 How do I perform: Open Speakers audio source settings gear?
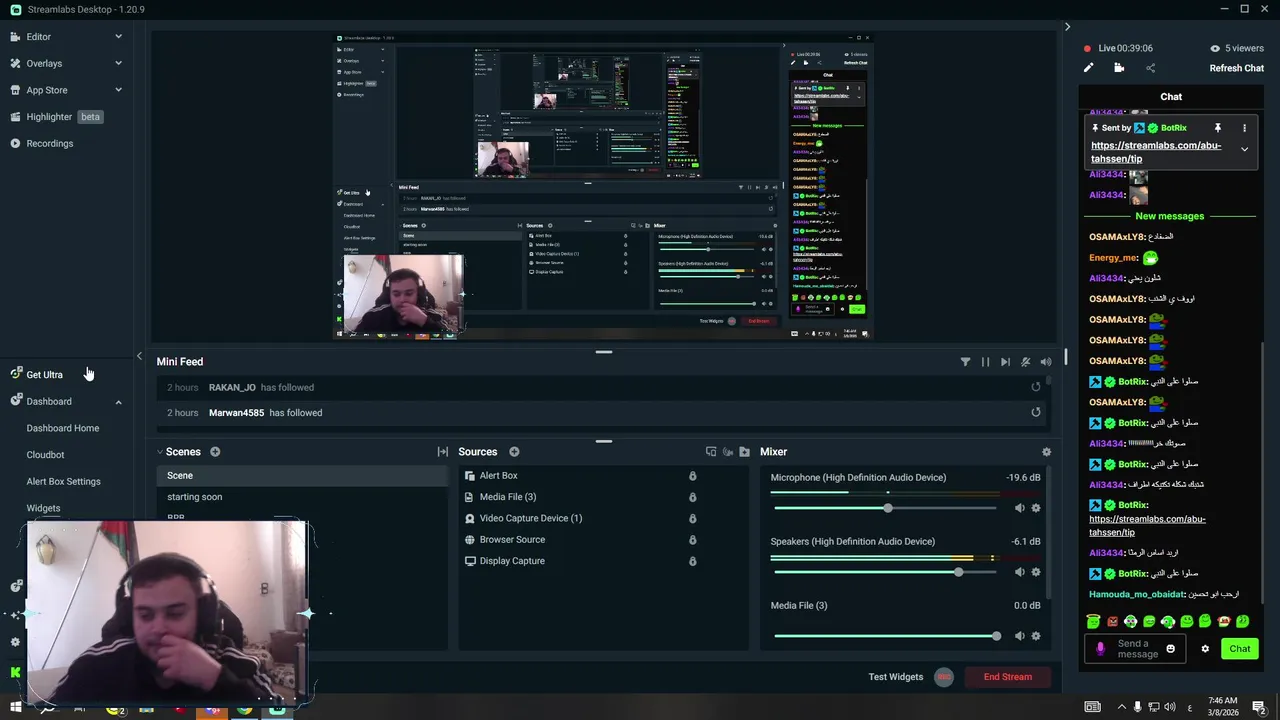1036,572
